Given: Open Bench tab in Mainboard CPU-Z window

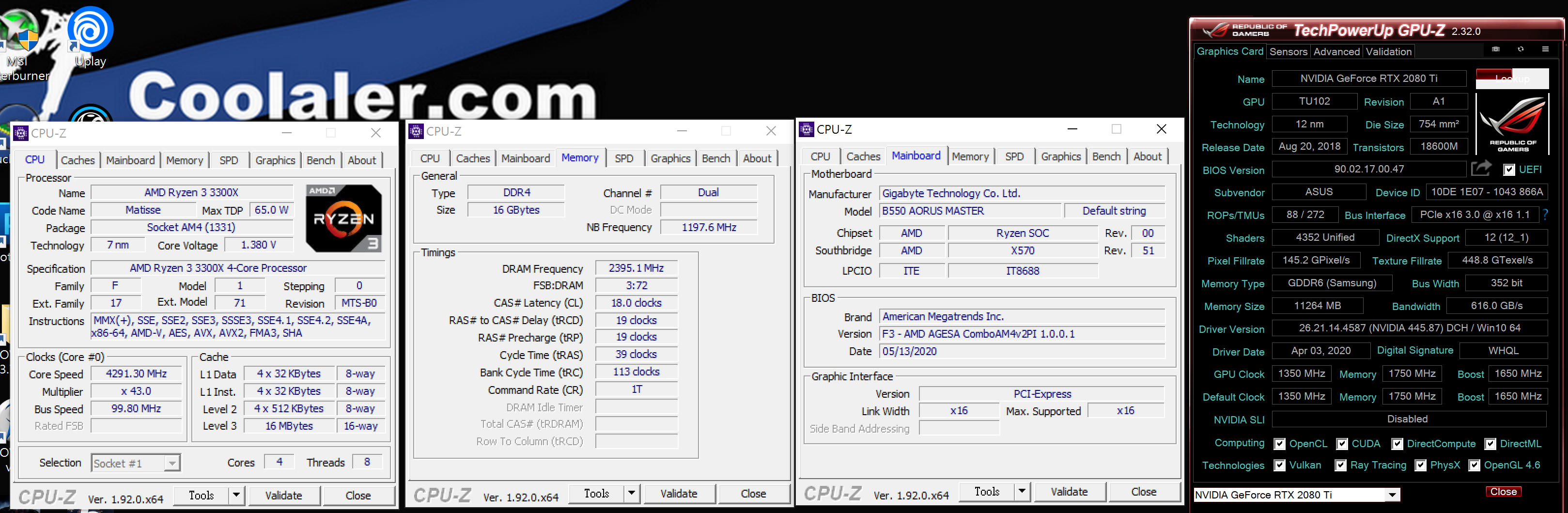Looking at the screenshot, I should click(x=1106, y=156).
